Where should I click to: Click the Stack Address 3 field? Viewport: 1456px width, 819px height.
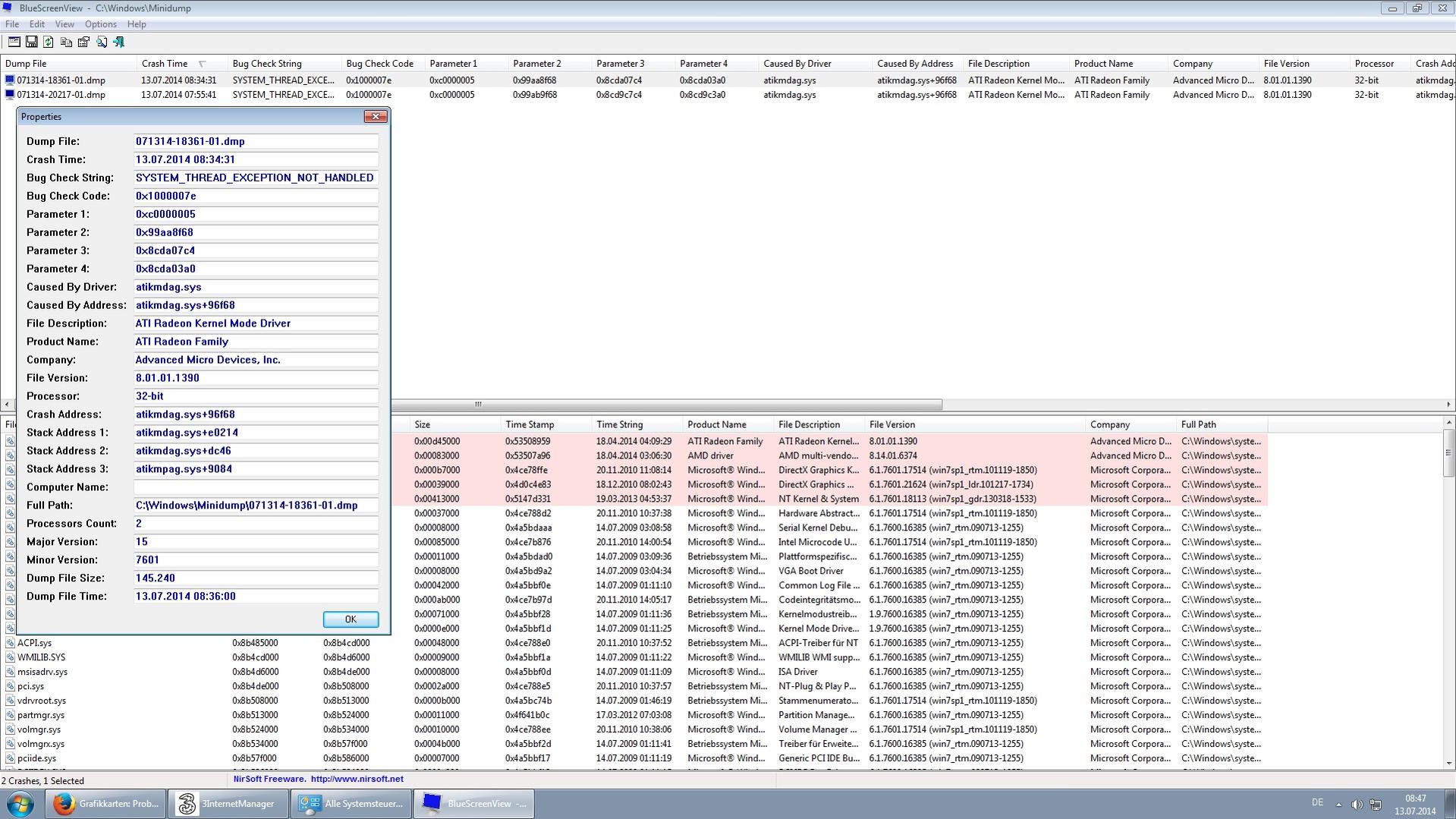(x=256, y=469)
